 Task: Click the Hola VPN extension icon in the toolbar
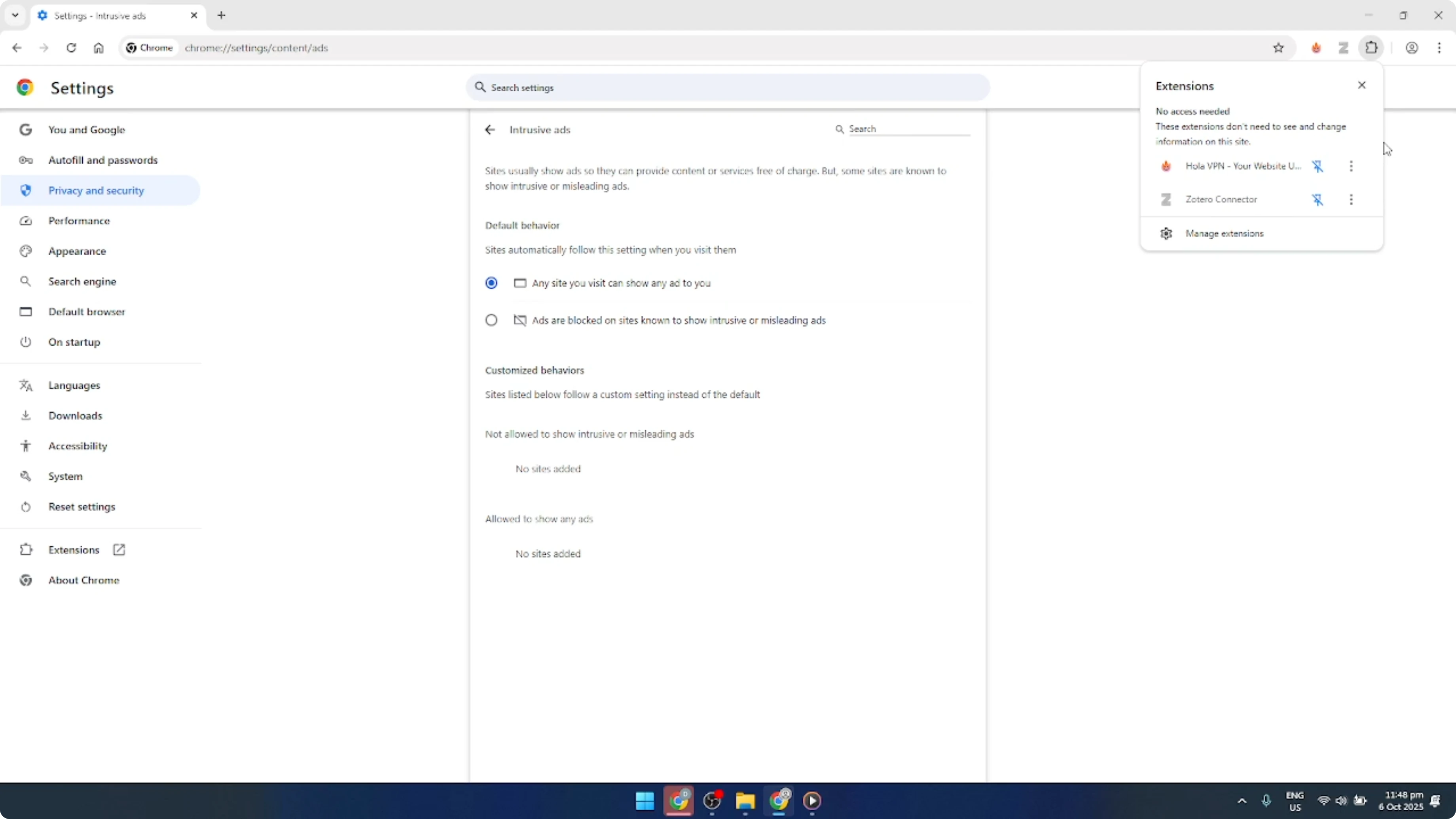[1316, 47]
